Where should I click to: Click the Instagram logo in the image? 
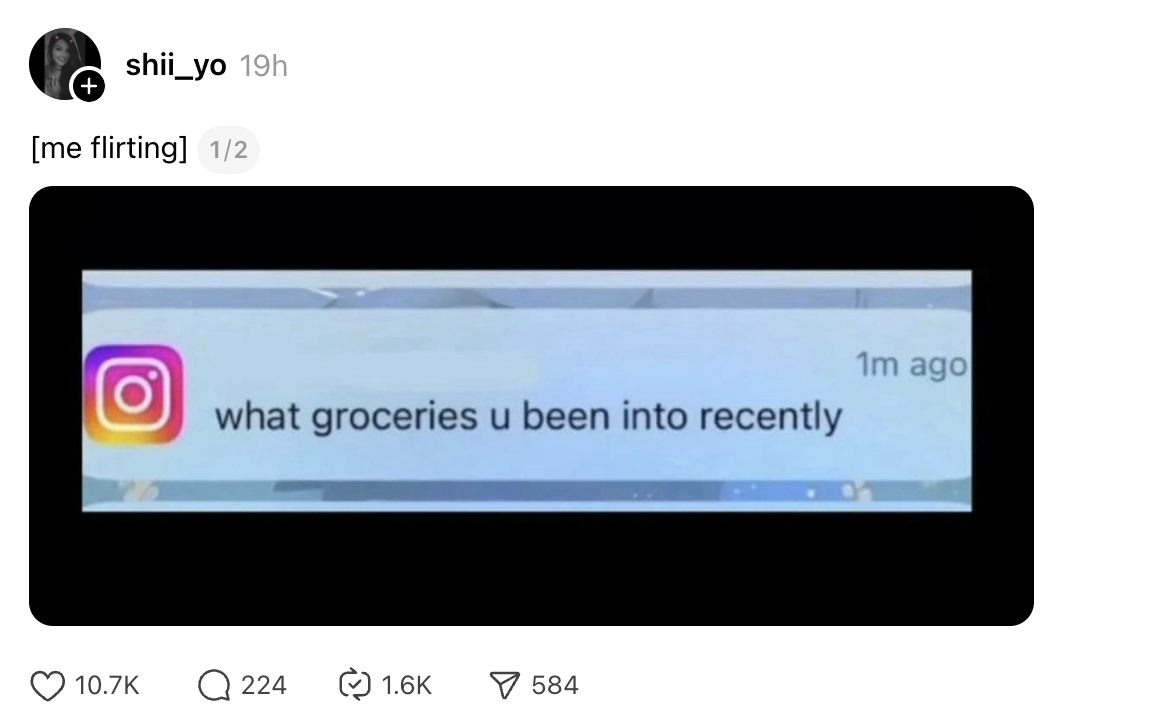[x=134, y=394]
